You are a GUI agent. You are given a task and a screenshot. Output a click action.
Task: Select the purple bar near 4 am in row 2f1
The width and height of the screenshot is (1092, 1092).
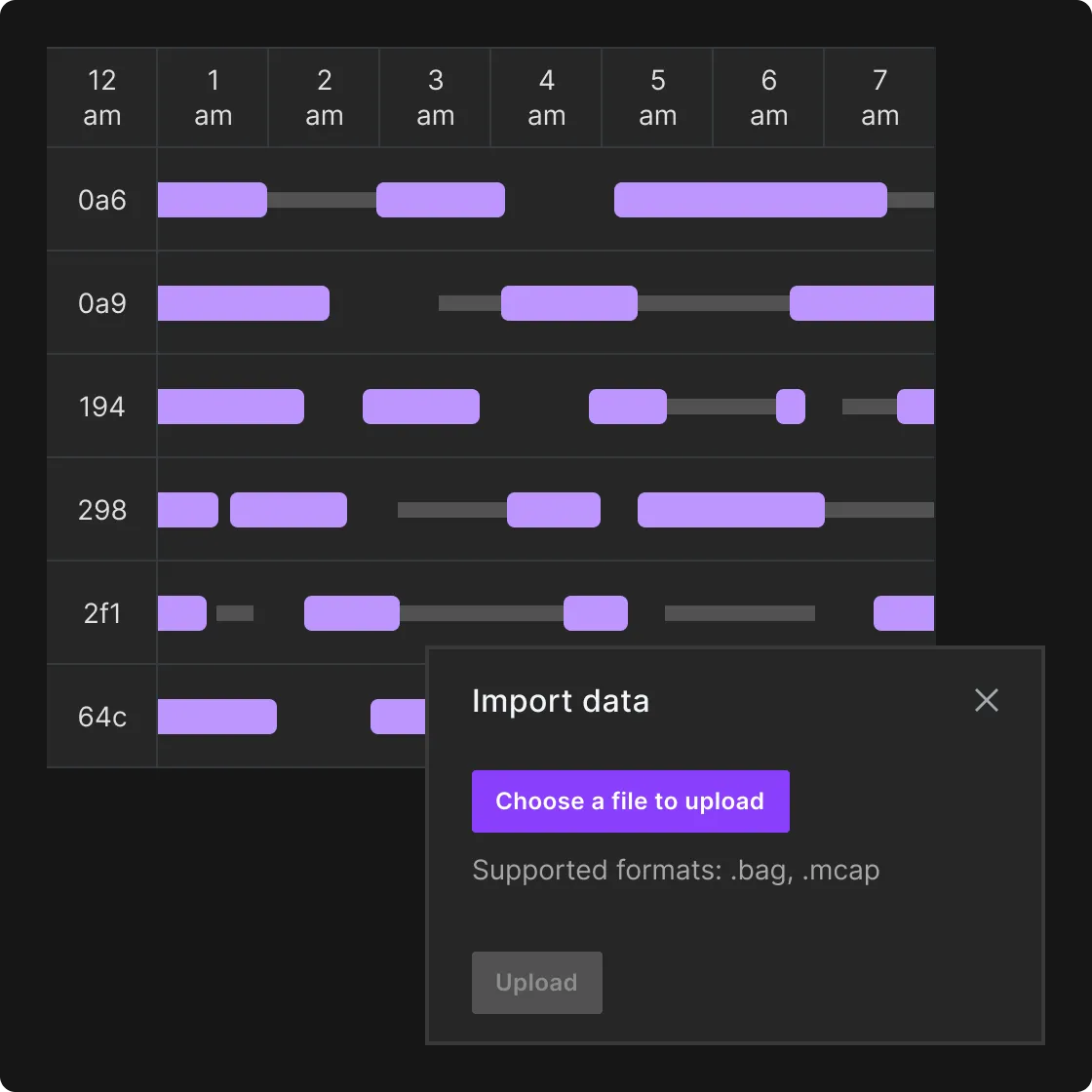pos(595,612)
